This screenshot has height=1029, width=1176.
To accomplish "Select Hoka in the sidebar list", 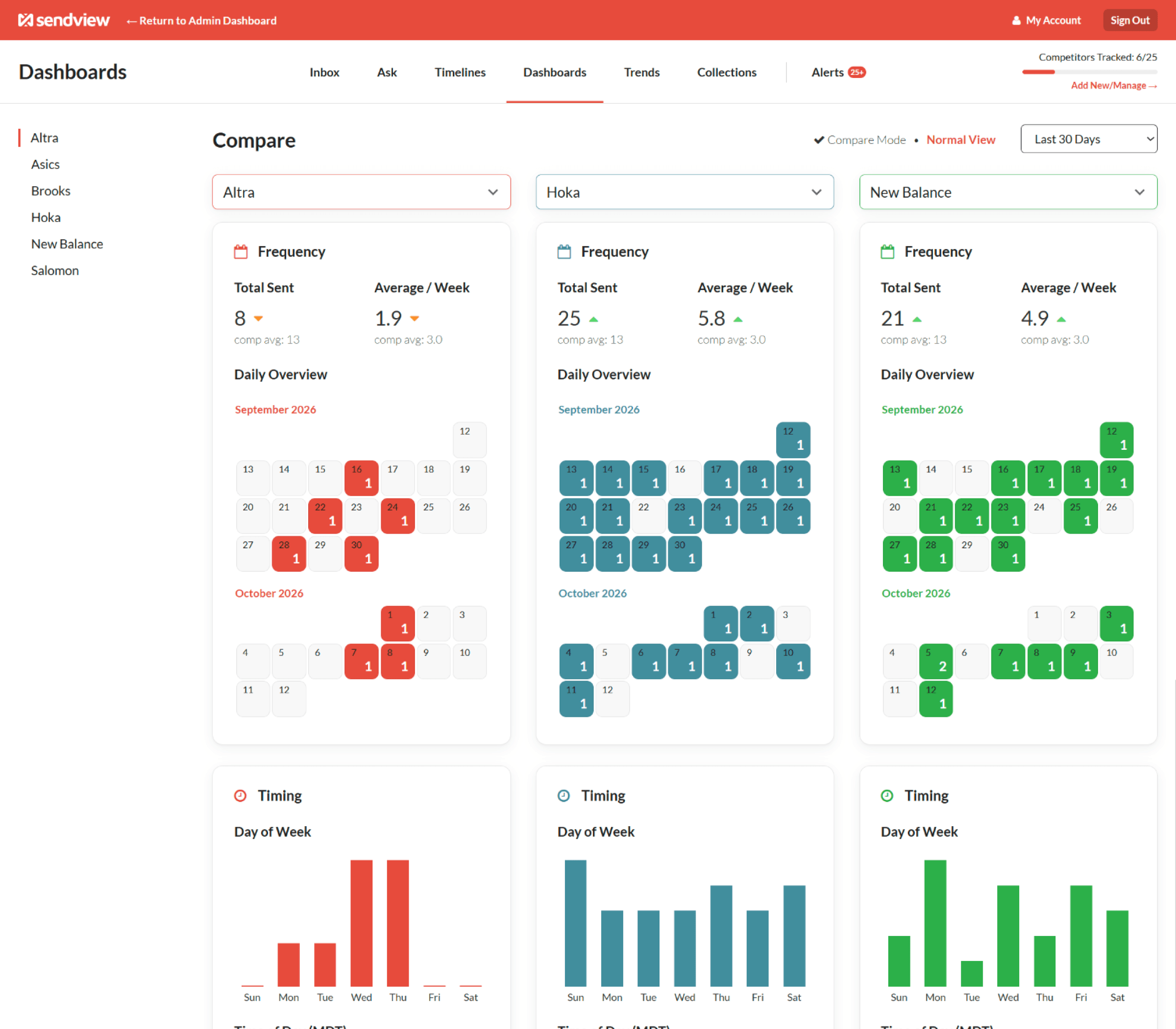I will (46, 218).
